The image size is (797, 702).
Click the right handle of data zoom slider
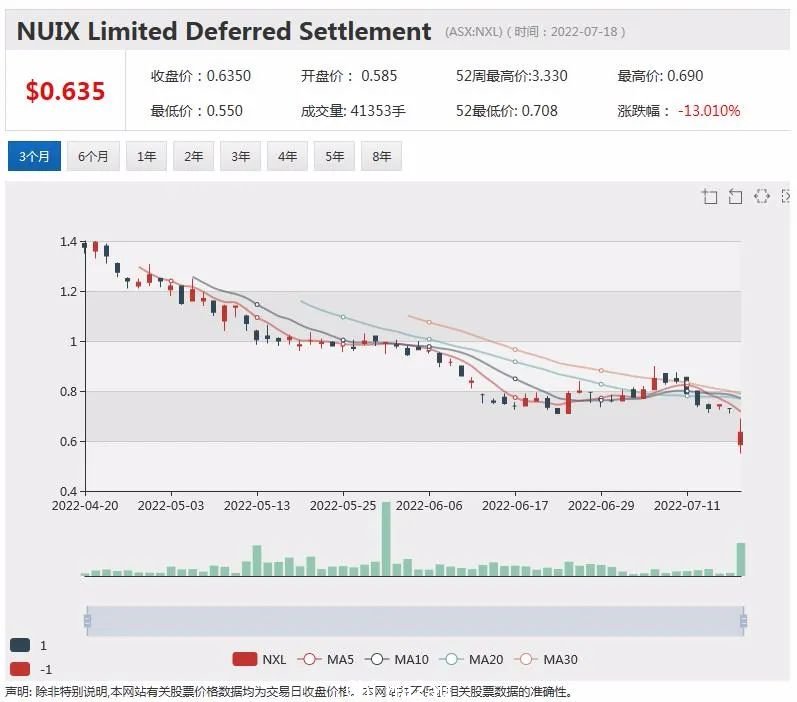point(743,621)
